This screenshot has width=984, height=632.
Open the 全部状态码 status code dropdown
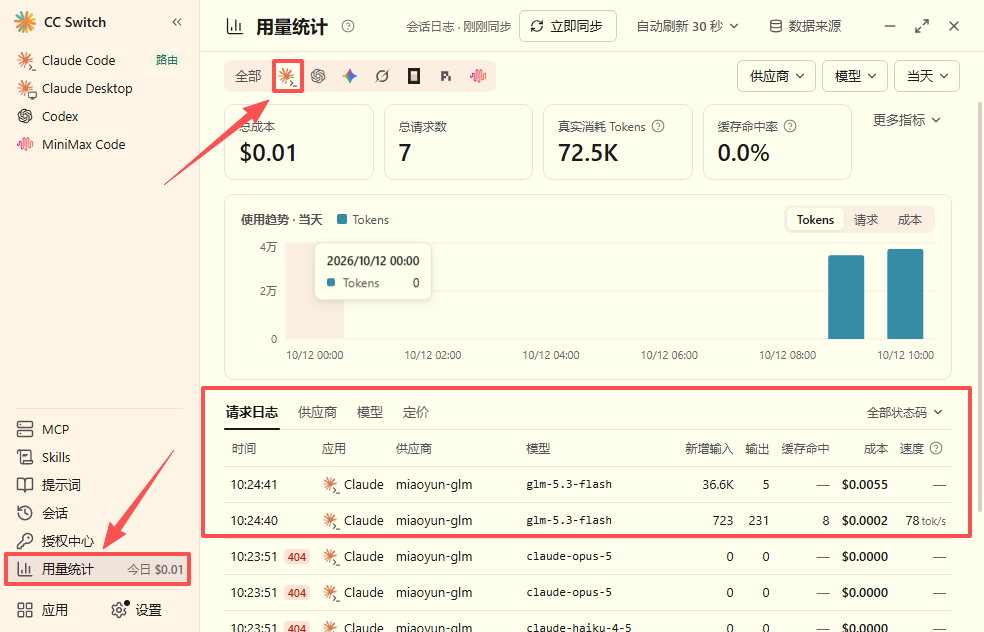coord(904,412)
